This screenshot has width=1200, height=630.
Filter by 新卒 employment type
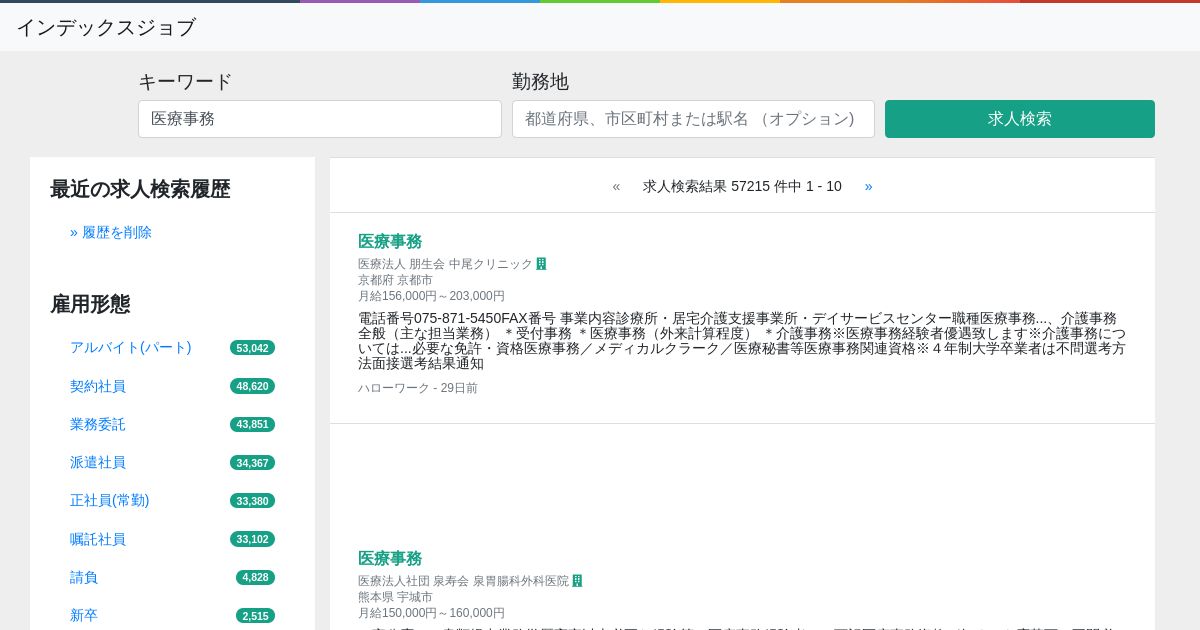coord(84,615)
